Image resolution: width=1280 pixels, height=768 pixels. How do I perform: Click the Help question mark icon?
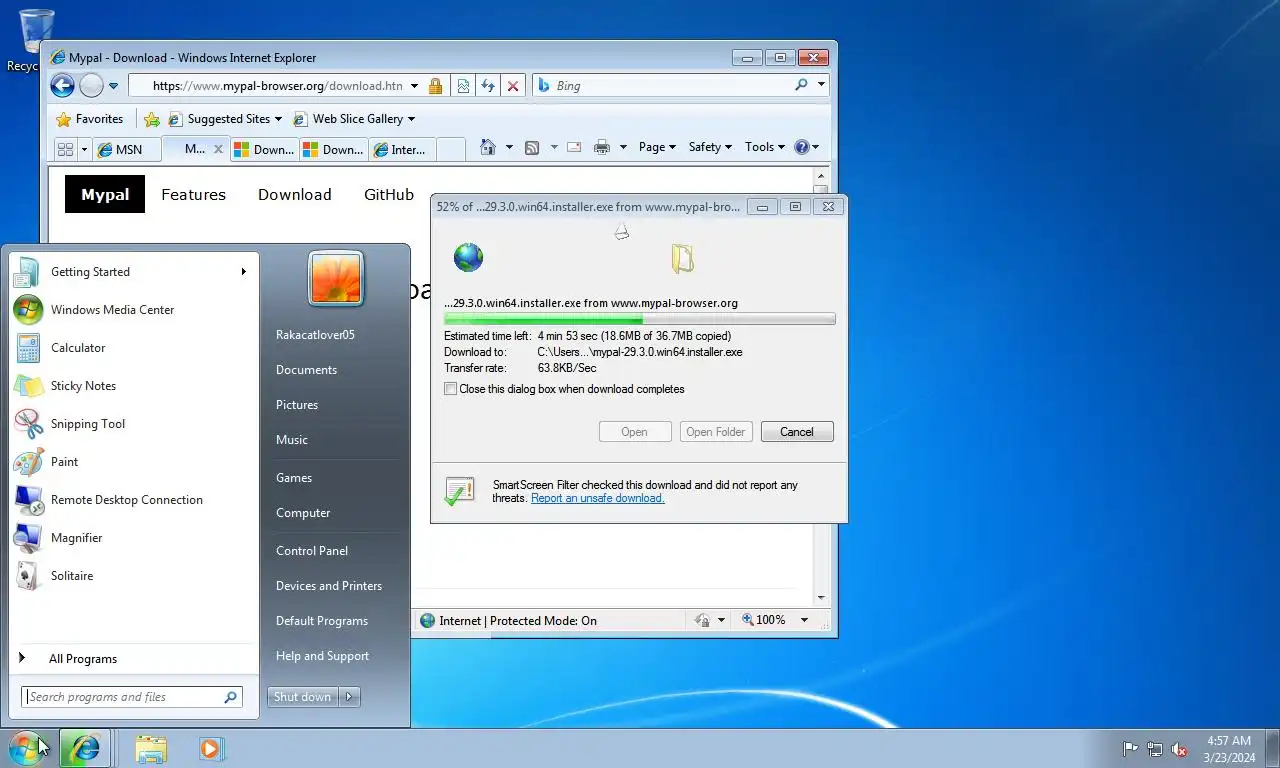tap(801, 147)
